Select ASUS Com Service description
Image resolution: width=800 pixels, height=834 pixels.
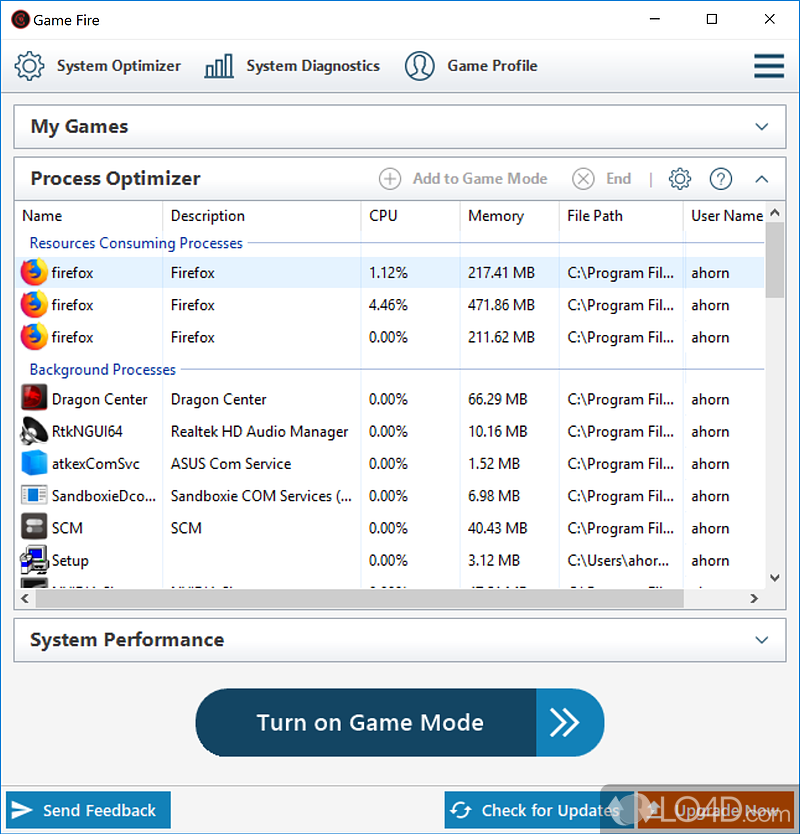tap(231, 464)
